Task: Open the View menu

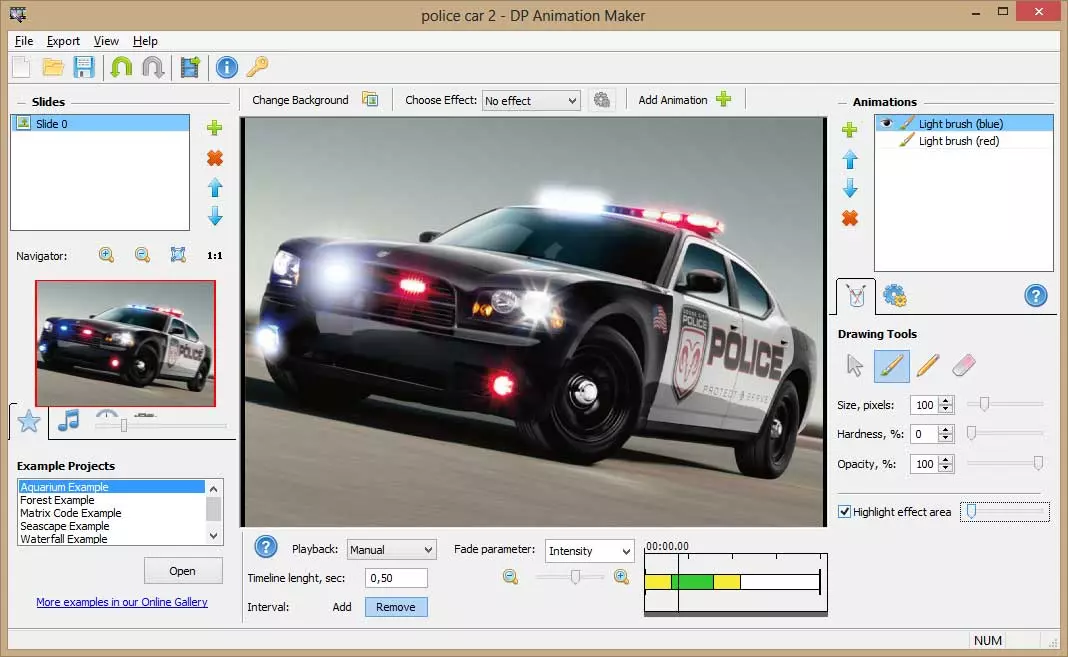Action: tap(106, 41)
